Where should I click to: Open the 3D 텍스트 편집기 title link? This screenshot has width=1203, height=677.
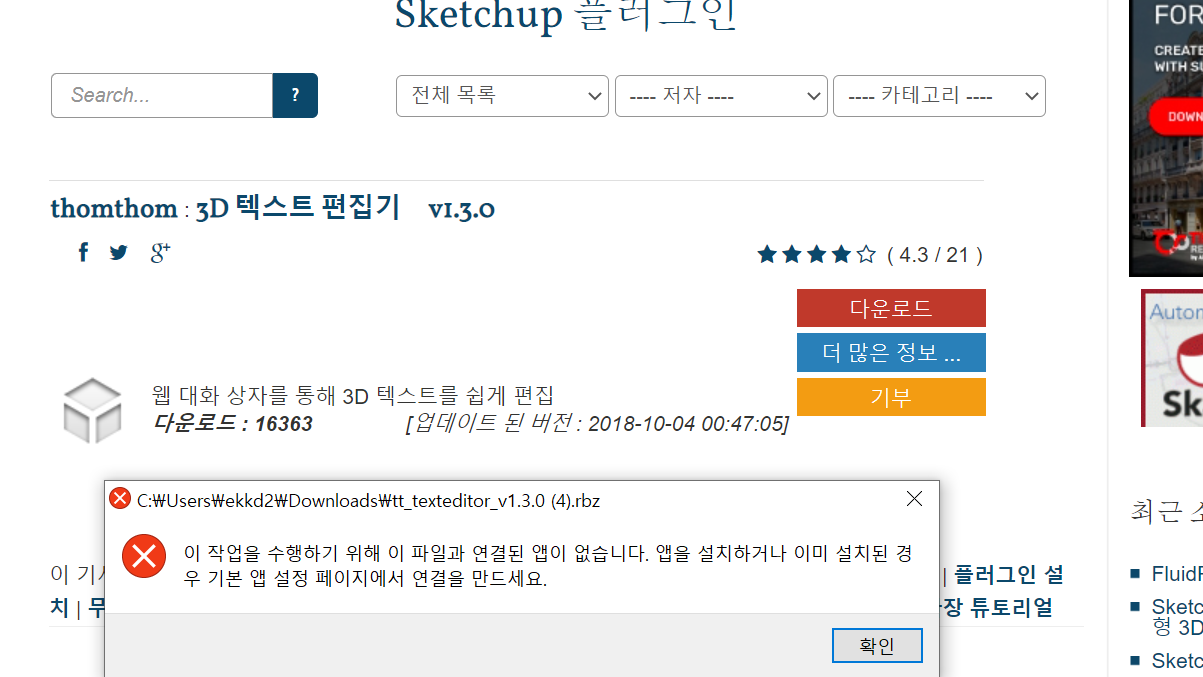298,208
